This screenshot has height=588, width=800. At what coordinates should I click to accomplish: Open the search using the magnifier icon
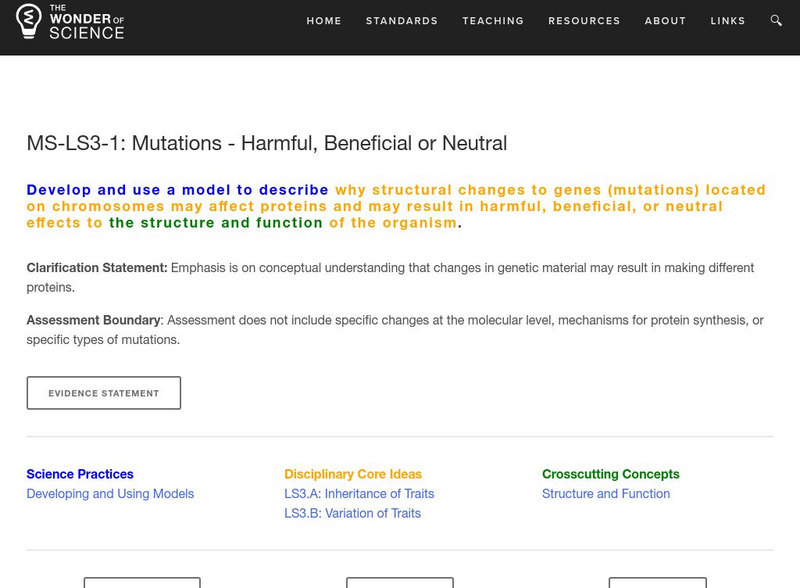[775, 20]
